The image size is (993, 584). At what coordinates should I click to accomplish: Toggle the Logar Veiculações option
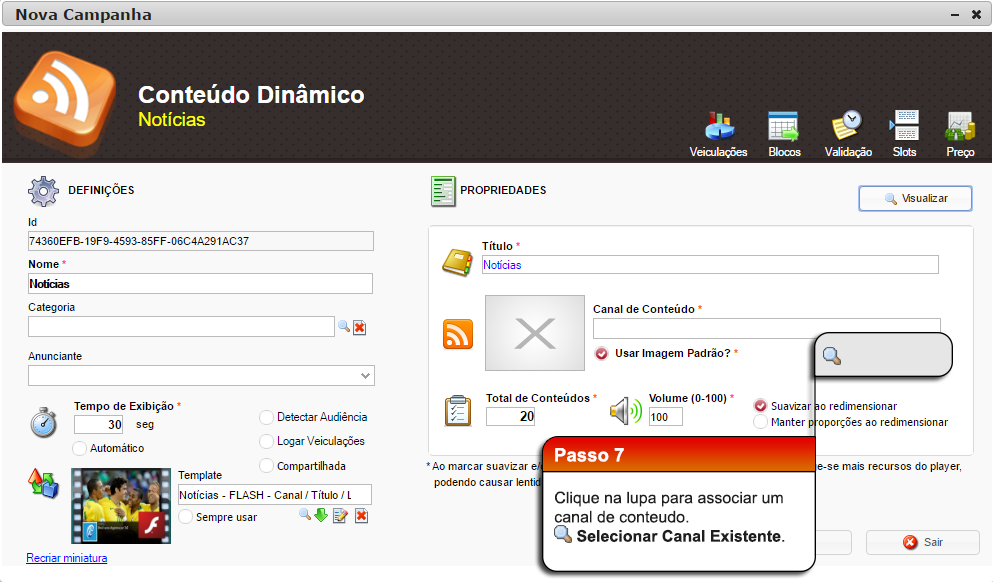pyautogui.click(x=266, y=441)
